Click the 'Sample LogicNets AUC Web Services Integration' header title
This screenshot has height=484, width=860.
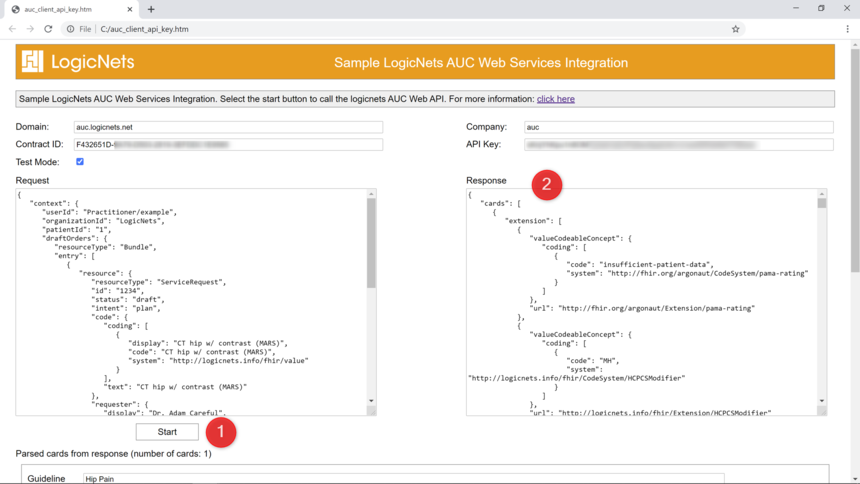pos(481,63)
